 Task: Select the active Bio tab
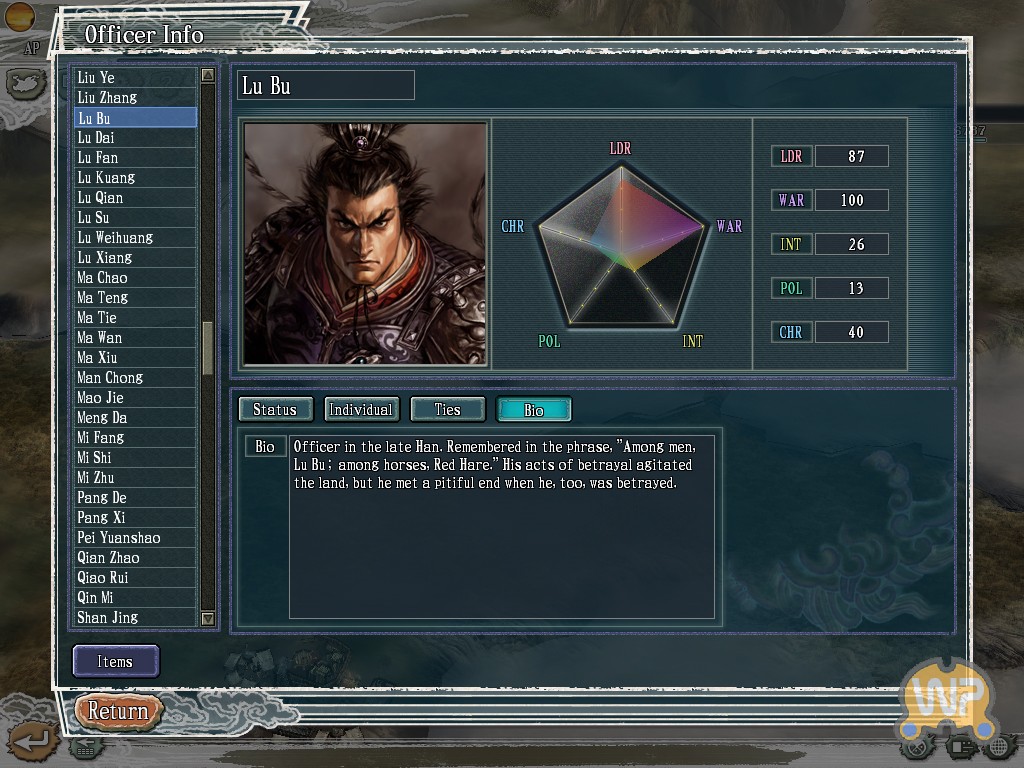[x=534, y=409]
